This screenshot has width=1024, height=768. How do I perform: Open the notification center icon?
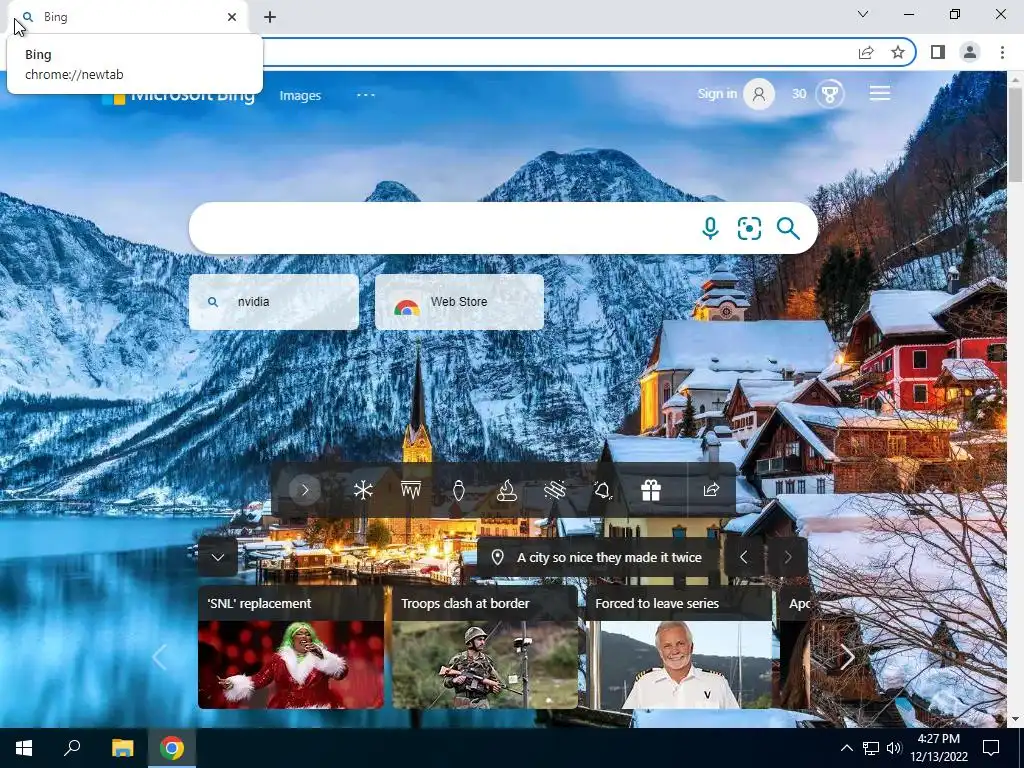tap(991, 748)
